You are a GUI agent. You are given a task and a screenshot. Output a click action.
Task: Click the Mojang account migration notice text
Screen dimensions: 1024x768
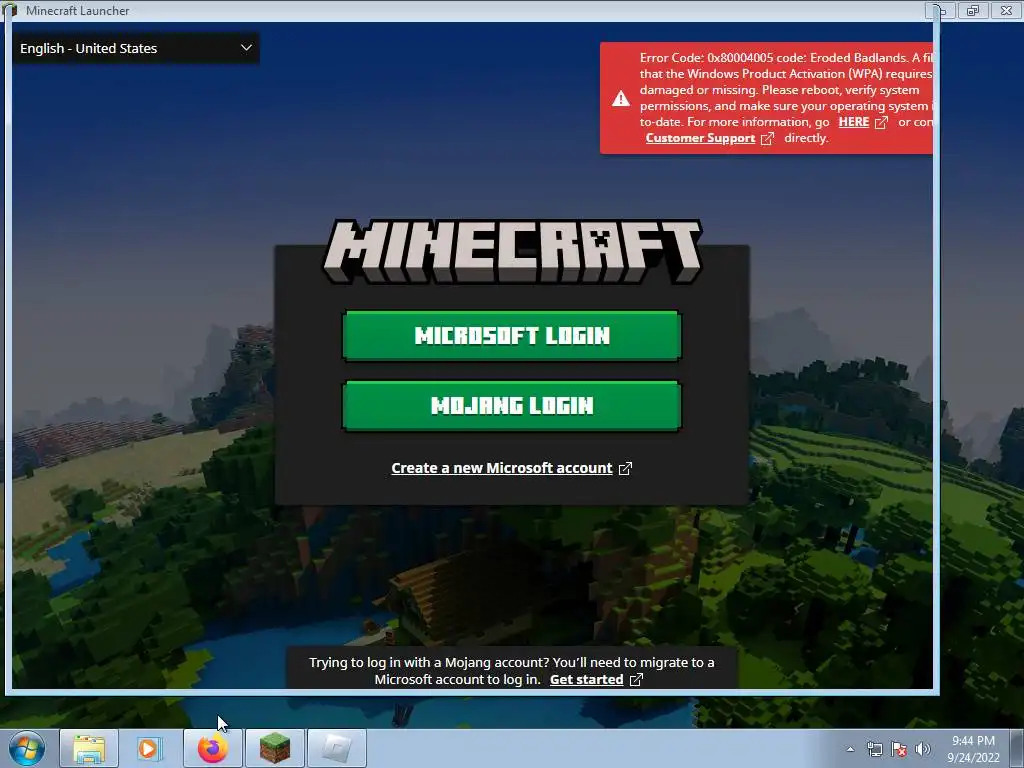(511, 671)
